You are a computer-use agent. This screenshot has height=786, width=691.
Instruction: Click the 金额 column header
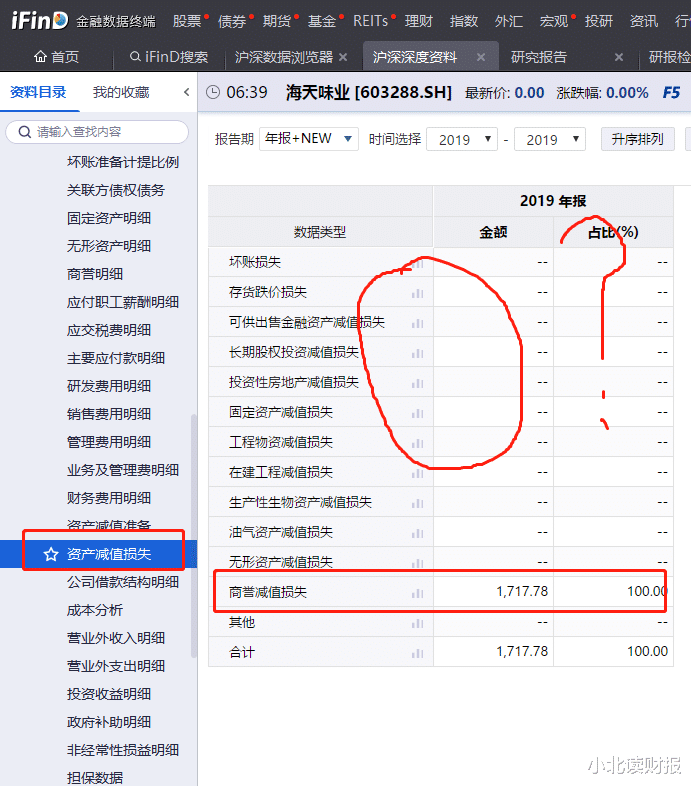[x=493, y=232]
